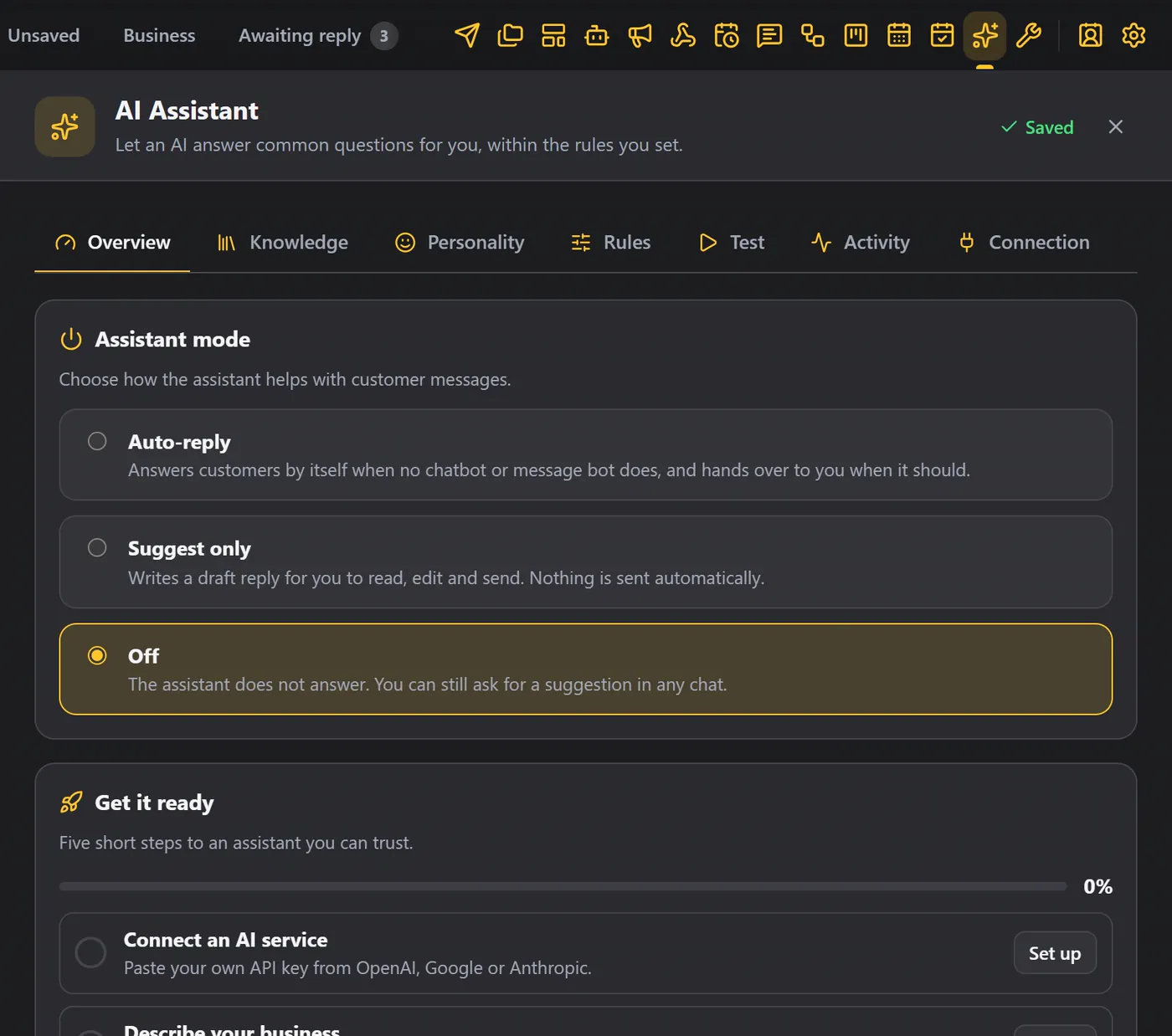Switch to the Overview tab

(x=112, y=243)
